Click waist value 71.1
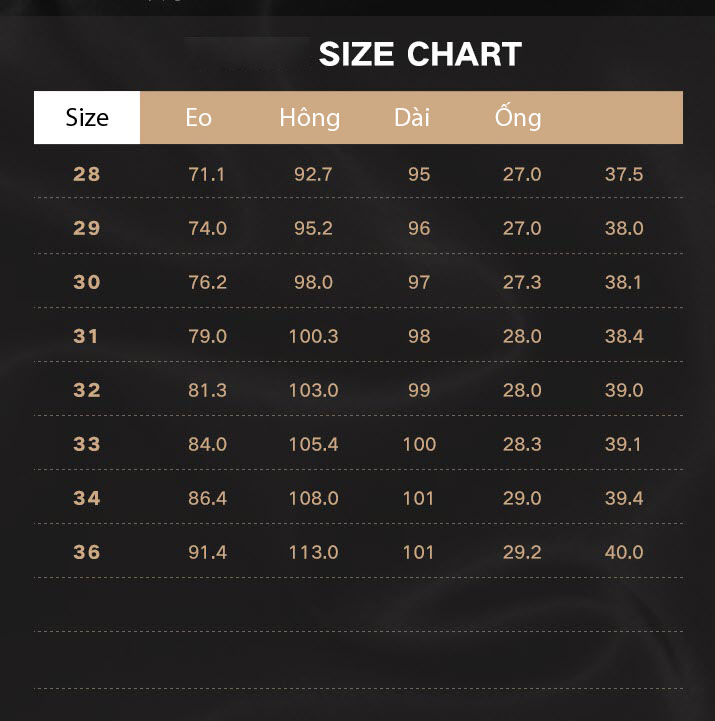The height and width of the screenshot is (721, 715). 206,174
